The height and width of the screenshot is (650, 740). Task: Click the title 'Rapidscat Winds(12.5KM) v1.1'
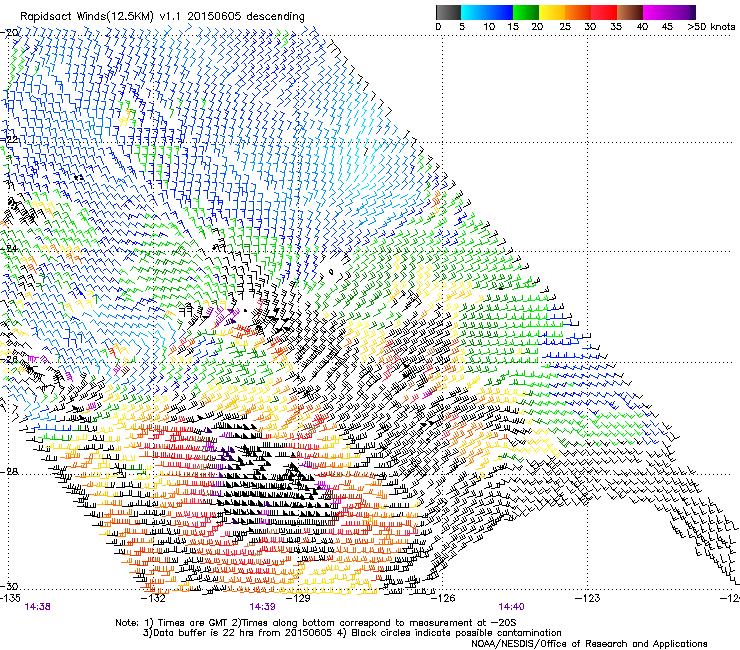(102, 17)
